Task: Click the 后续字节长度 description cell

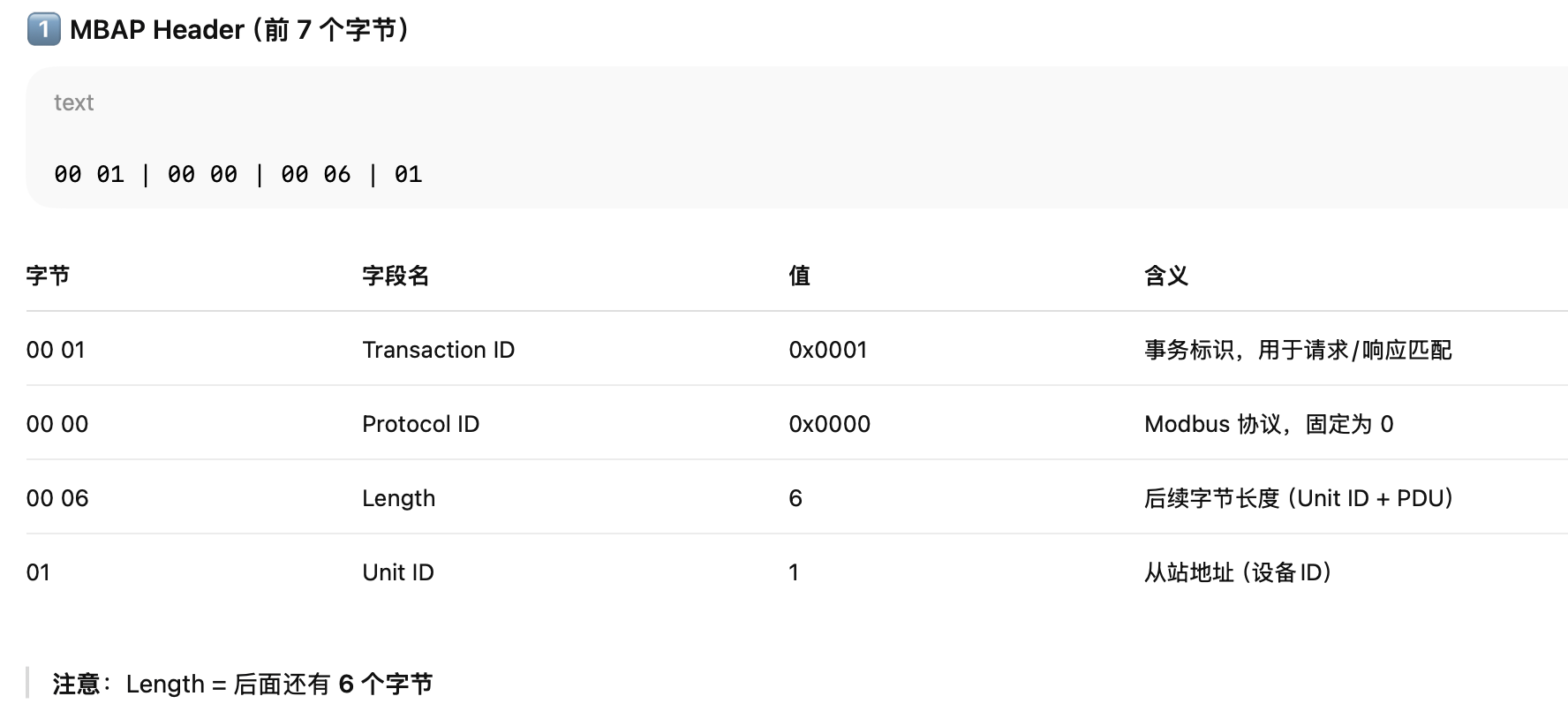Action: (1298, 498)
